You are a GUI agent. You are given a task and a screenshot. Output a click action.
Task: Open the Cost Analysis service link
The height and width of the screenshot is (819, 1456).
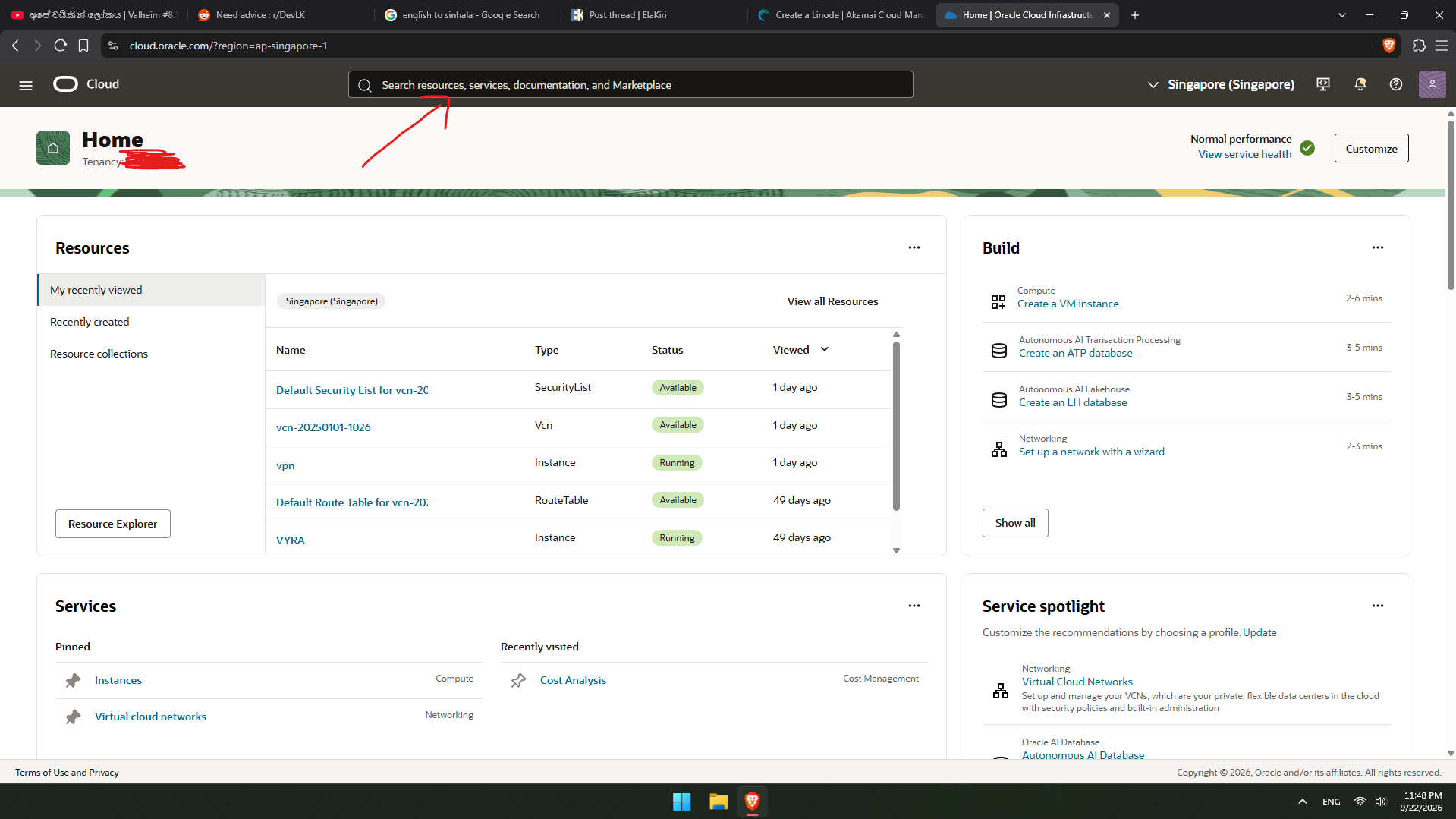(573, 680)
